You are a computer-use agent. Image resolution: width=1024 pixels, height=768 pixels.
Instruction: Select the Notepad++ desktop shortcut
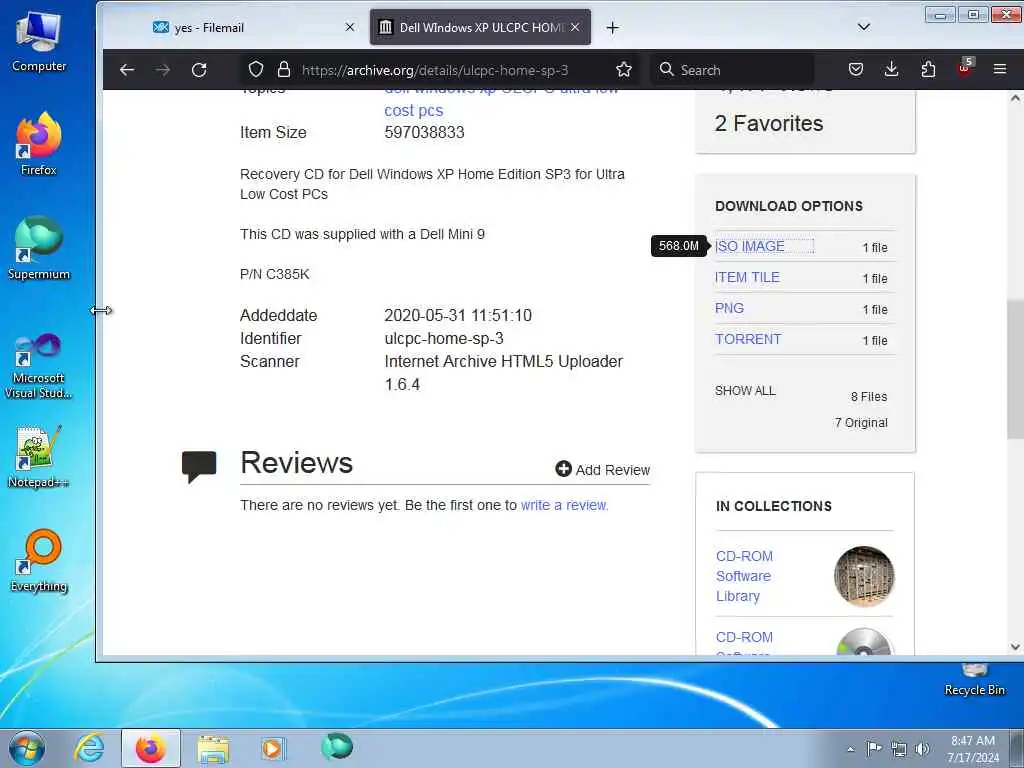pyautogui.click(x=39, y=457)
